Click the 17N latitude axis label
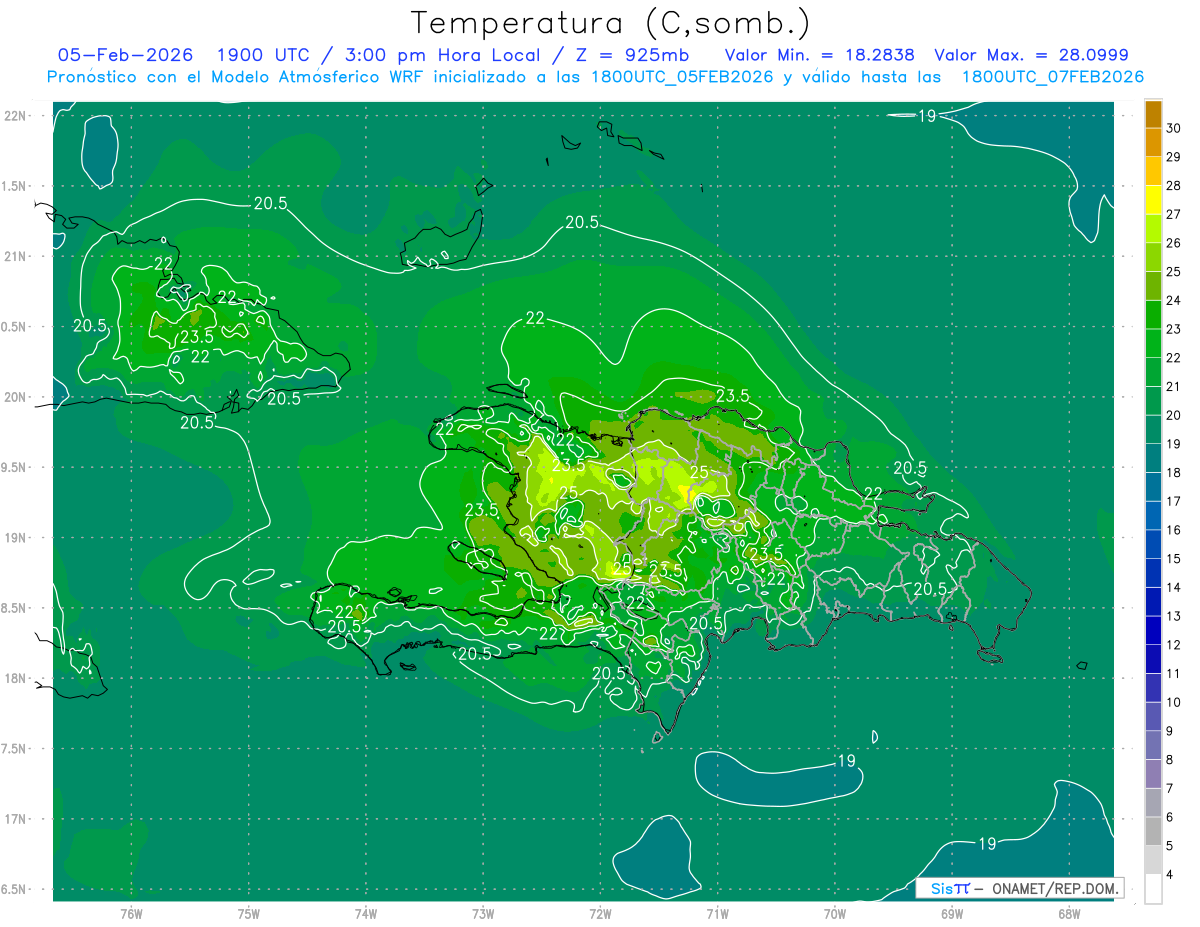Screen dimensions: 1200x927 [17, 819]
